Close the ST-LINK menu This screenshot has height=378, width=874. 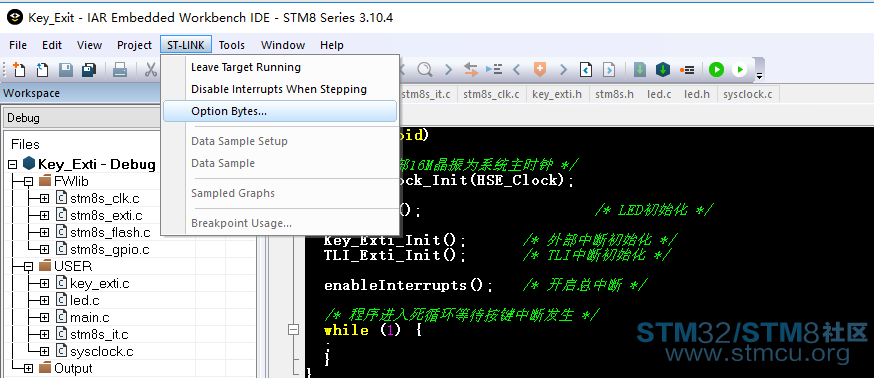click(x=186, y=45)
